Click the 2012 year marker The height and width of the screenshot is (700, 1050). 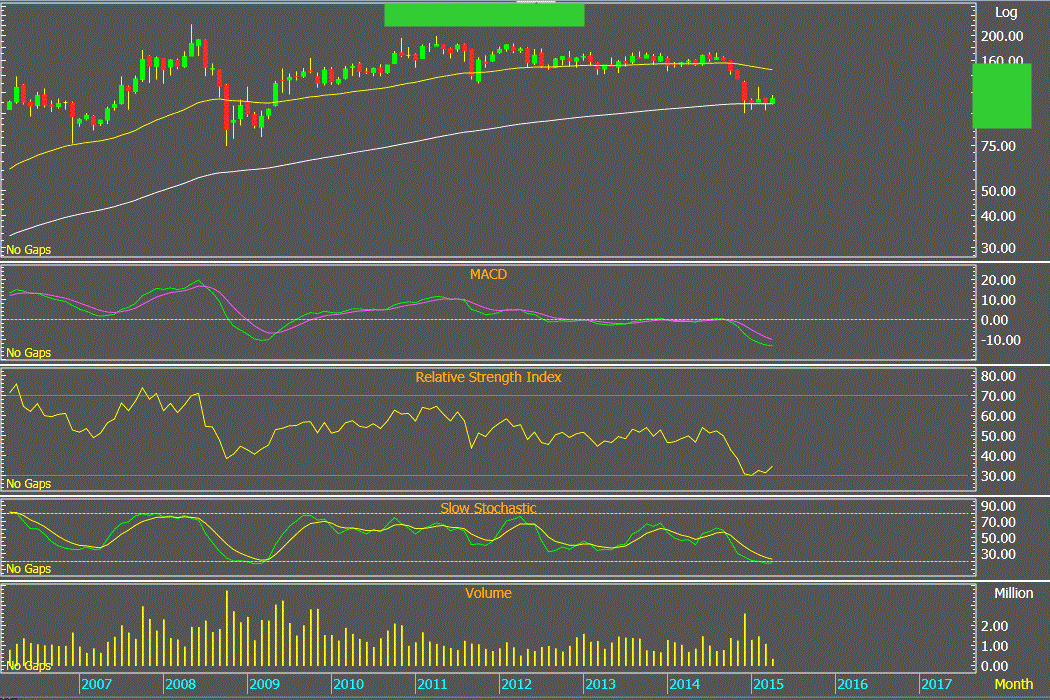[x=517, y=684]
